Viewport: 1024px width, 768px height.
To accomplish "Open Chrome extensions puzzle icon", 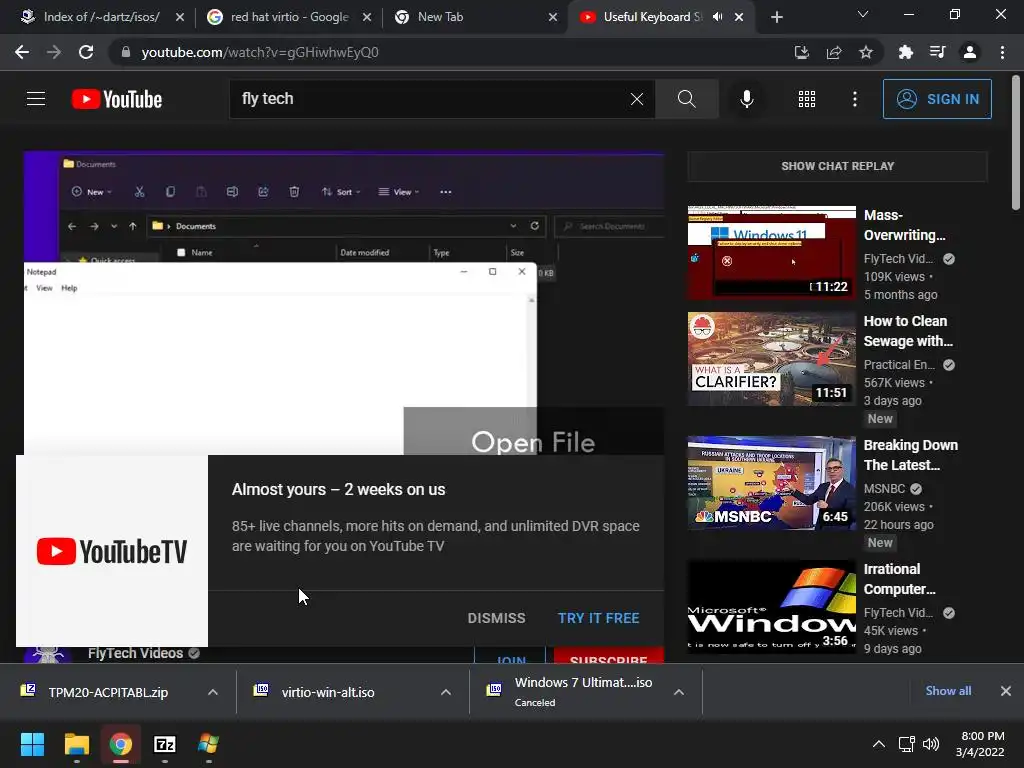I will (905, 52).
